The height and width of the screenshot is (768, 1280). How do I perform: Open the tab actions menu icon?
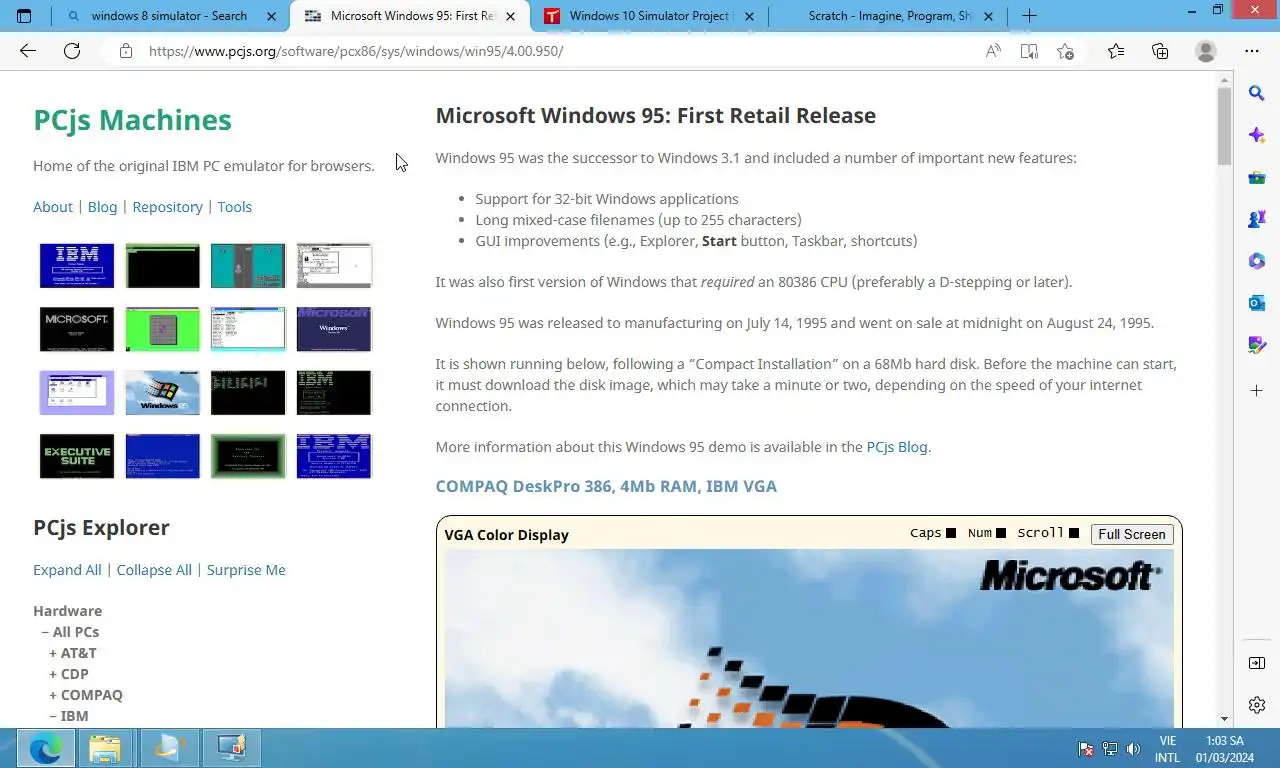pos(24,16)
